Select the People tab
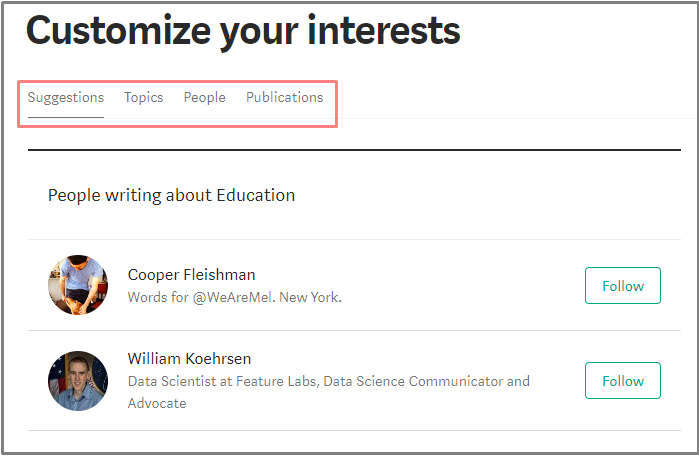This screenshot has width=699, height=456. pos(204,98)
